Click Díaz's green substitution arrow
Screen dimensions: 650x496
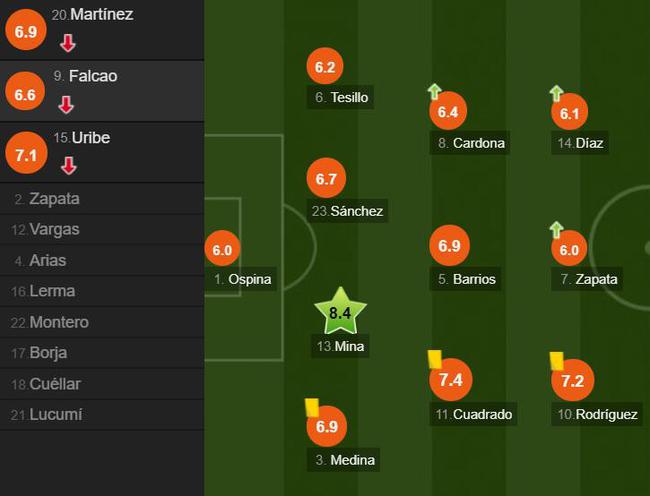point(556,93)
